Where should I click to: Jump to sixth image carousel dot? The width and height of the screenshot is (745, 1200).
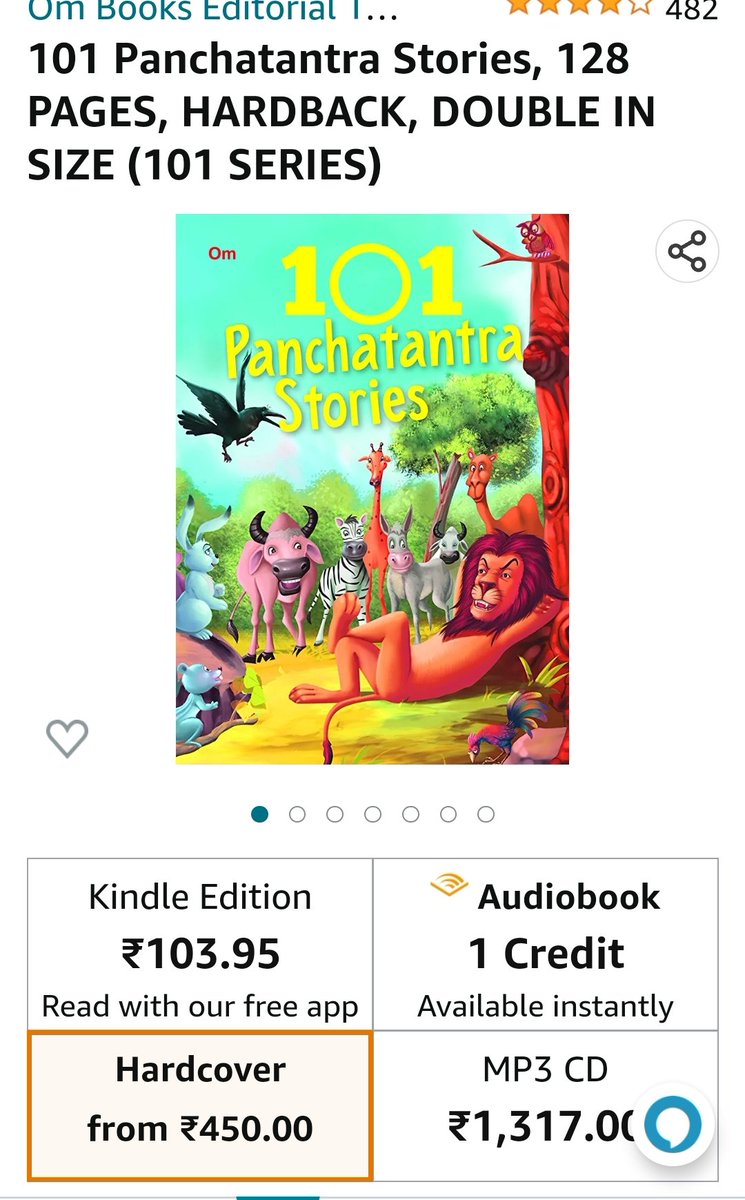pos(448,814)
